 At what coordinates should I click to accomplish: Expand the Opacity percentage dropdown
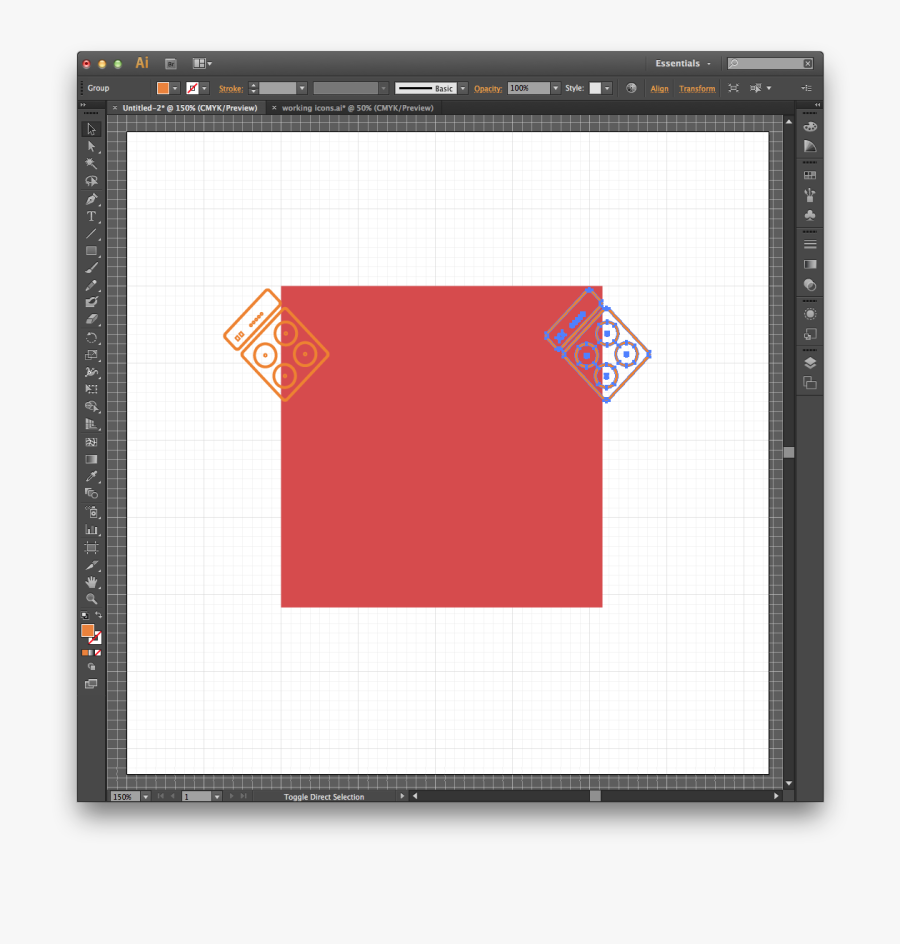point(556,88)
